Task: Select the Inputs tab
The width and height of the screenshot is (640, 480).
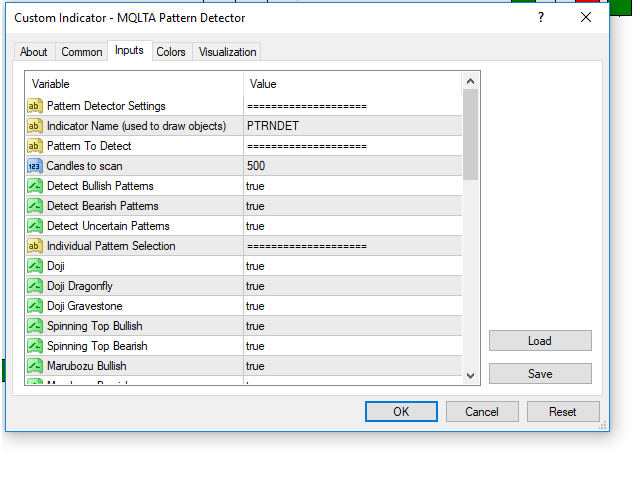Action: pyautogui.click(x=129, y=51)
